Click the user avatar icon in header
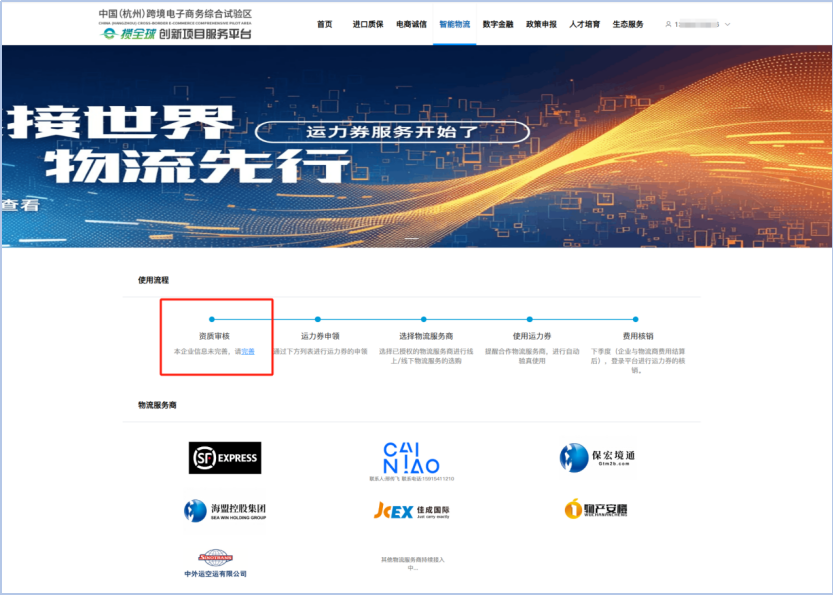833x595 pixels. 668,24
